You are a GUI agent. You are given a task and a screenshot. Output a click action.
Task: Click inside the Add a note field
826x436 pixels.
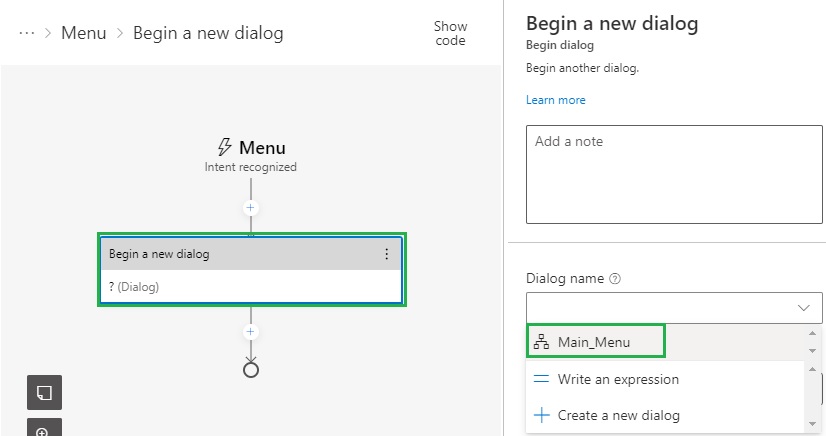click(673, 174)
